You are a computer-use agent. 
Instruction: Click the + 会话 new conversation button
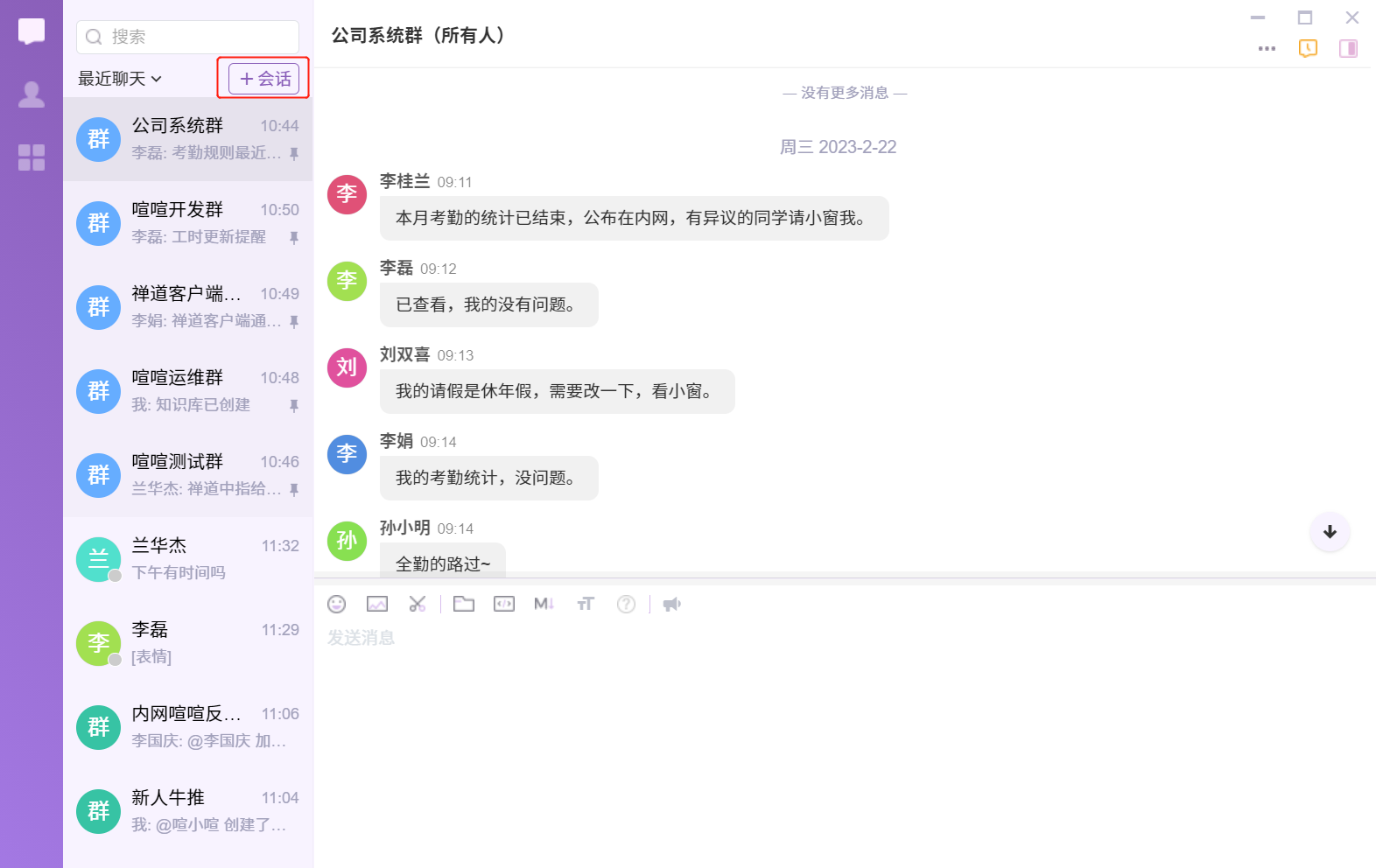(264, 79)
